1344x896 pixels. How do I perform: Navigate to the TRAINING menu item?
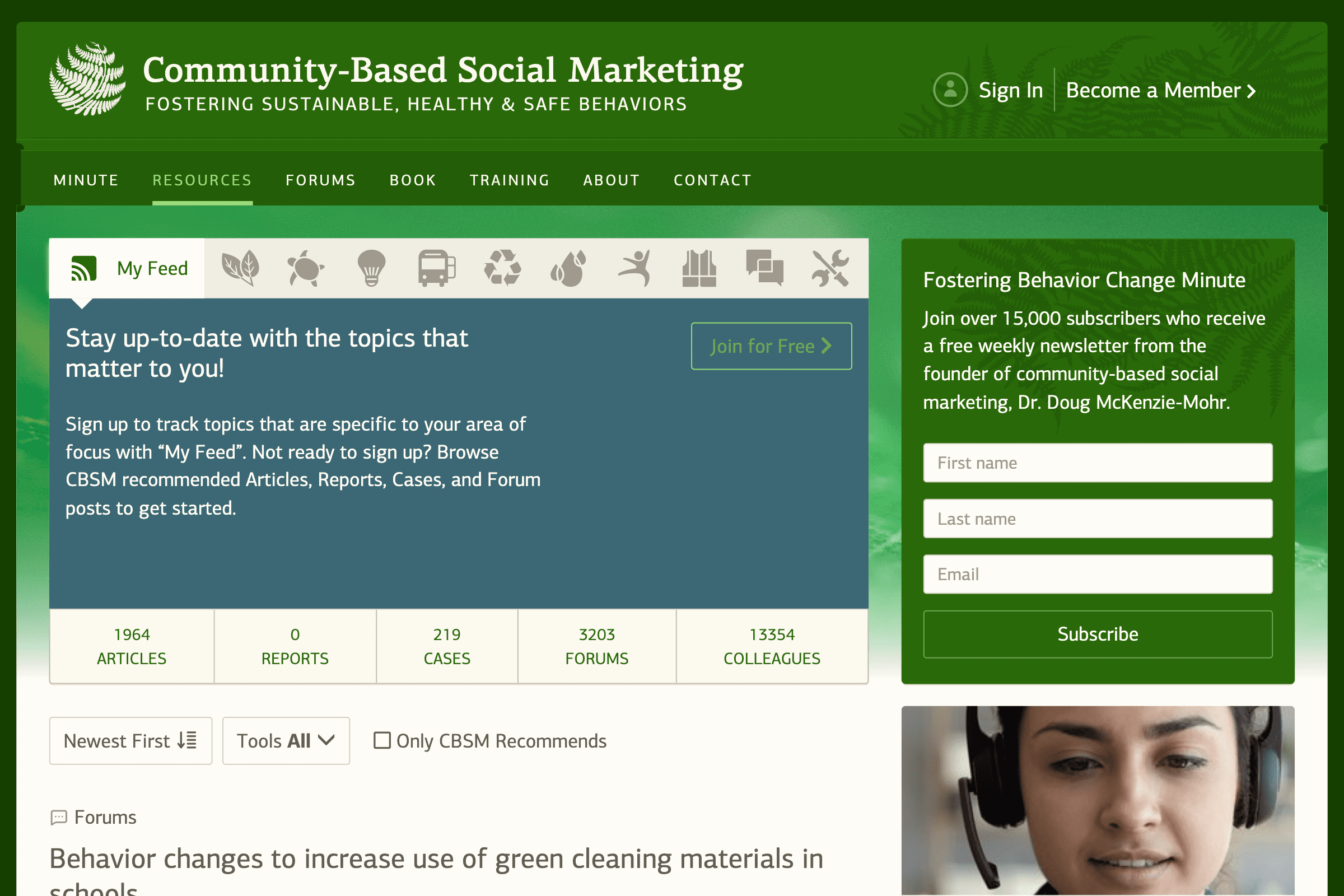(x=509, y=179)
